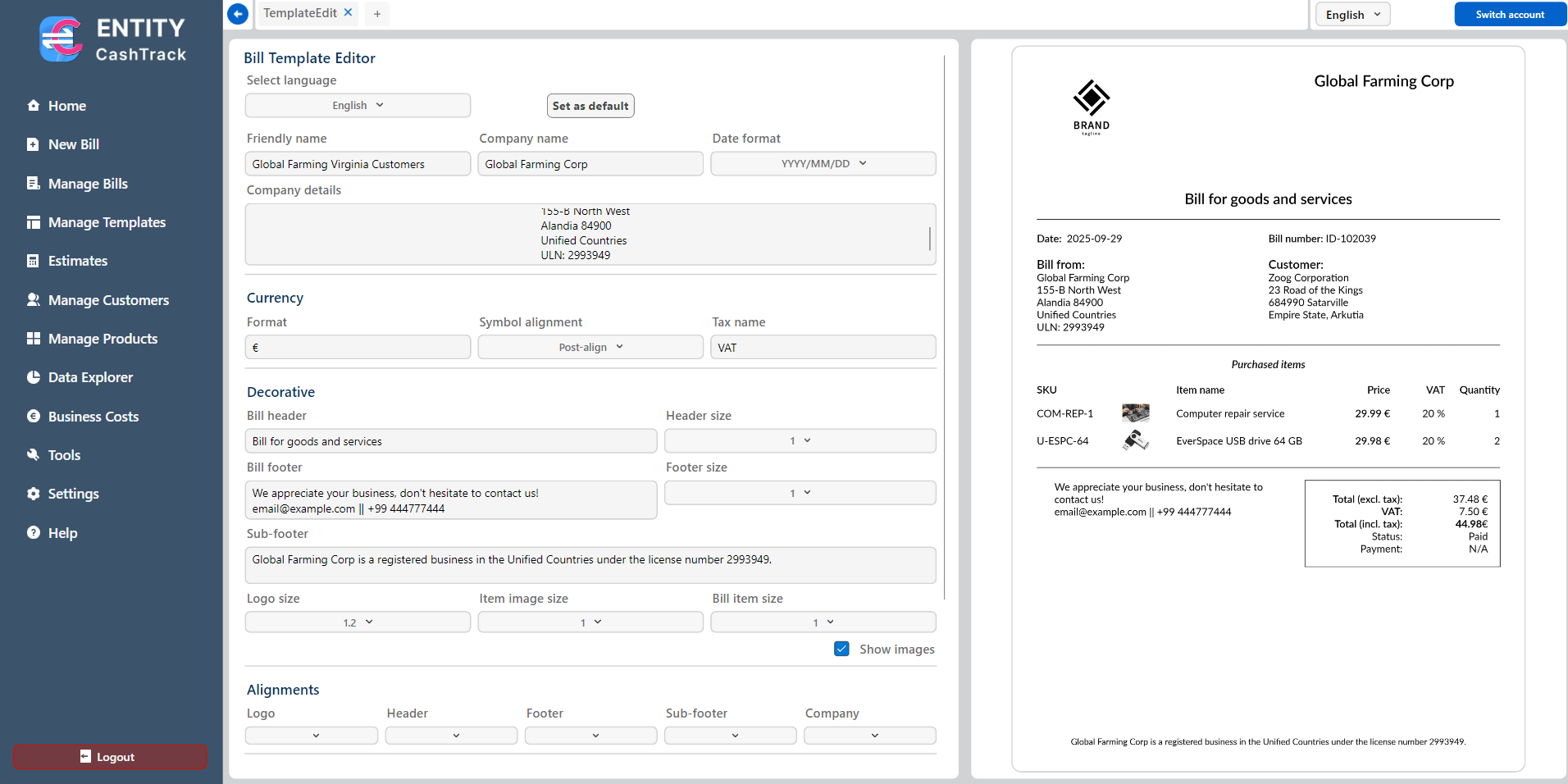
Task: Click the Friendly name input field
Action: click(x=358, y=164)
